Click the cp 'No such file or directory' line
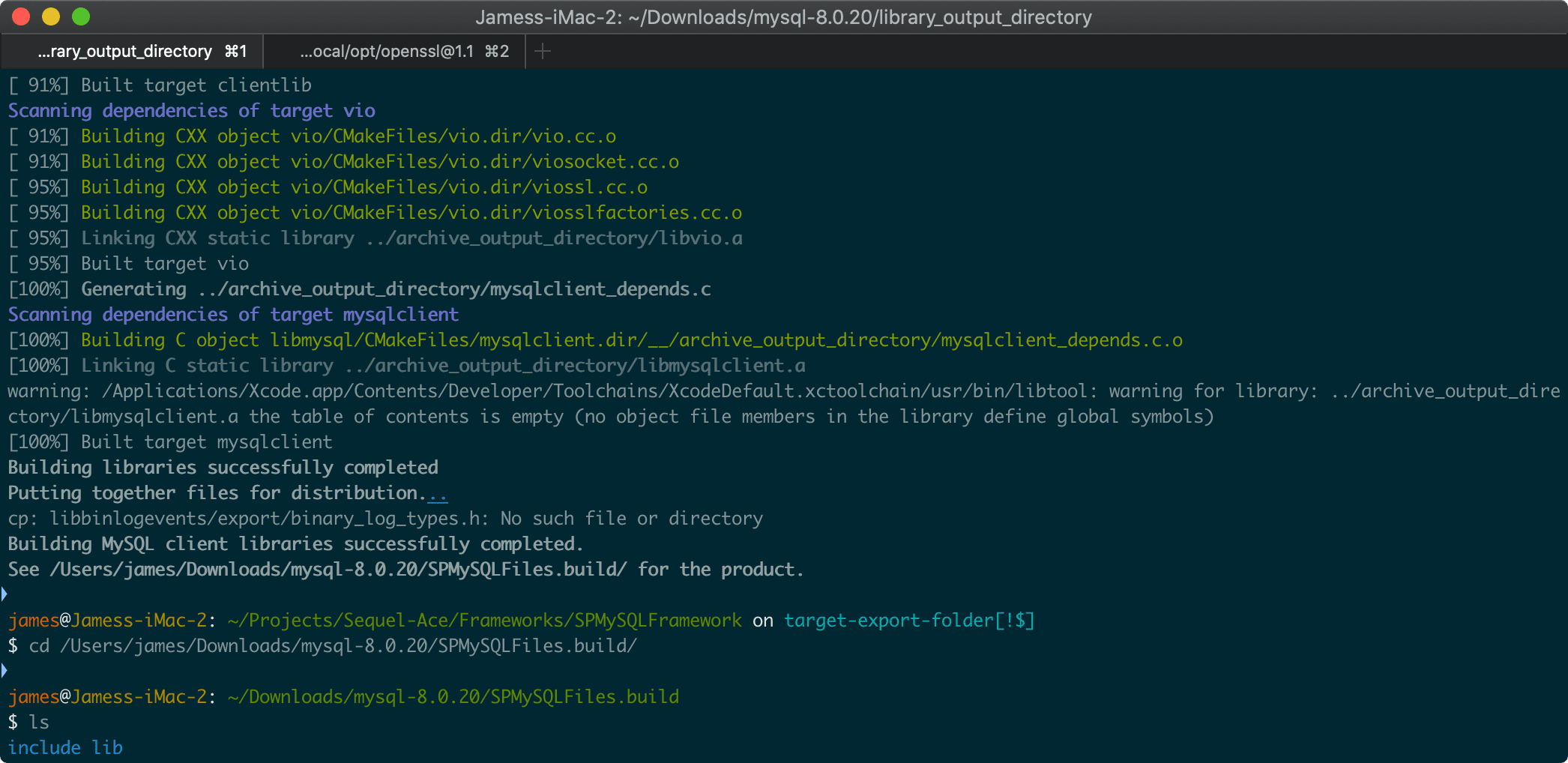Screen dimensions: 1568x763 coord(385,519)
